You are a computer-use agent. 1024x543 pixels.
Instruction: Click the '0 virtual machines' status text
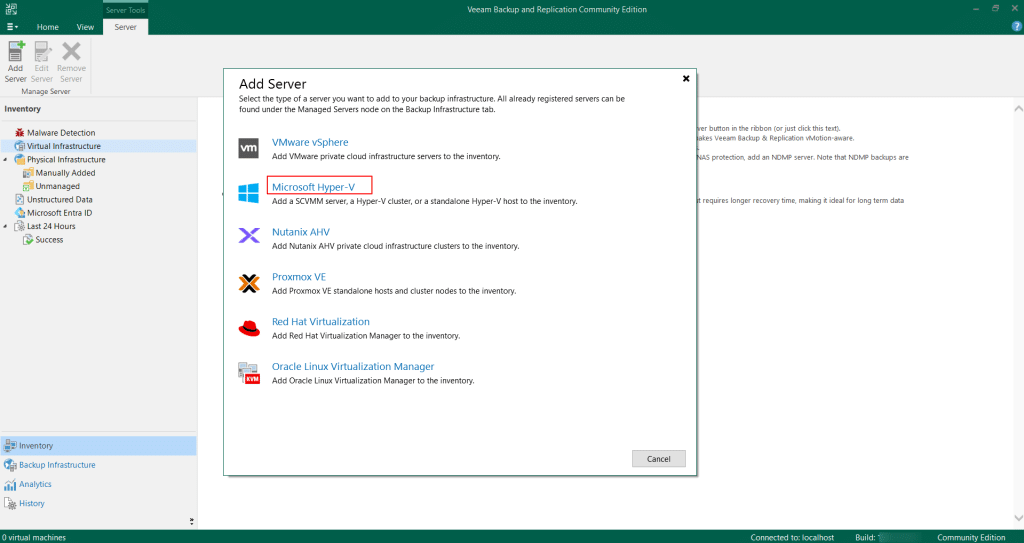tap(34, 537)
